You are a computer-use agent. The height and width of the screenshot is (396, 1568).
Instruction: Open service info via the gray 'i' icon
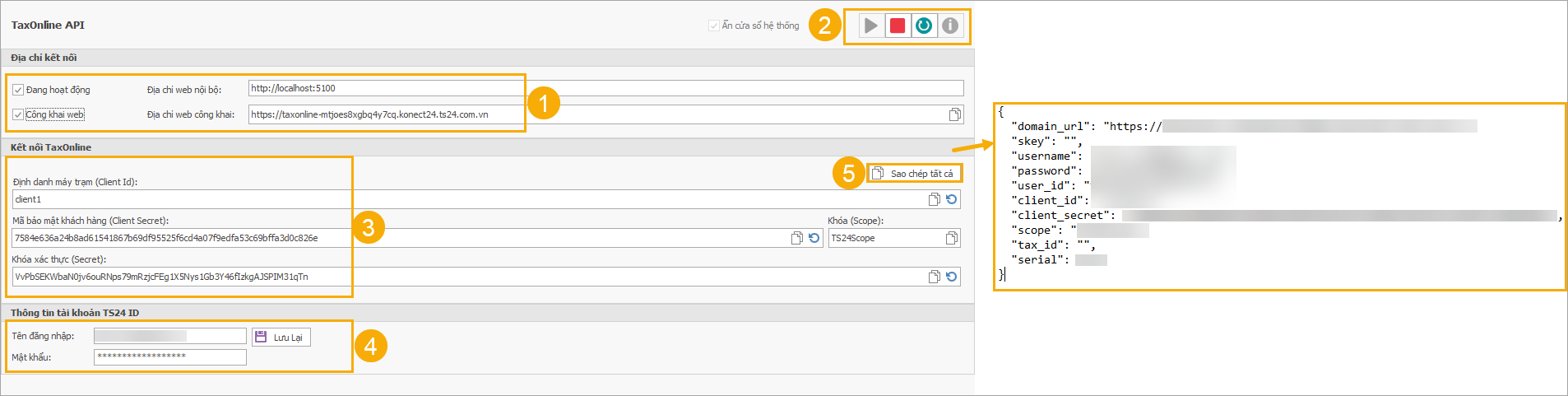coord(950,26)
